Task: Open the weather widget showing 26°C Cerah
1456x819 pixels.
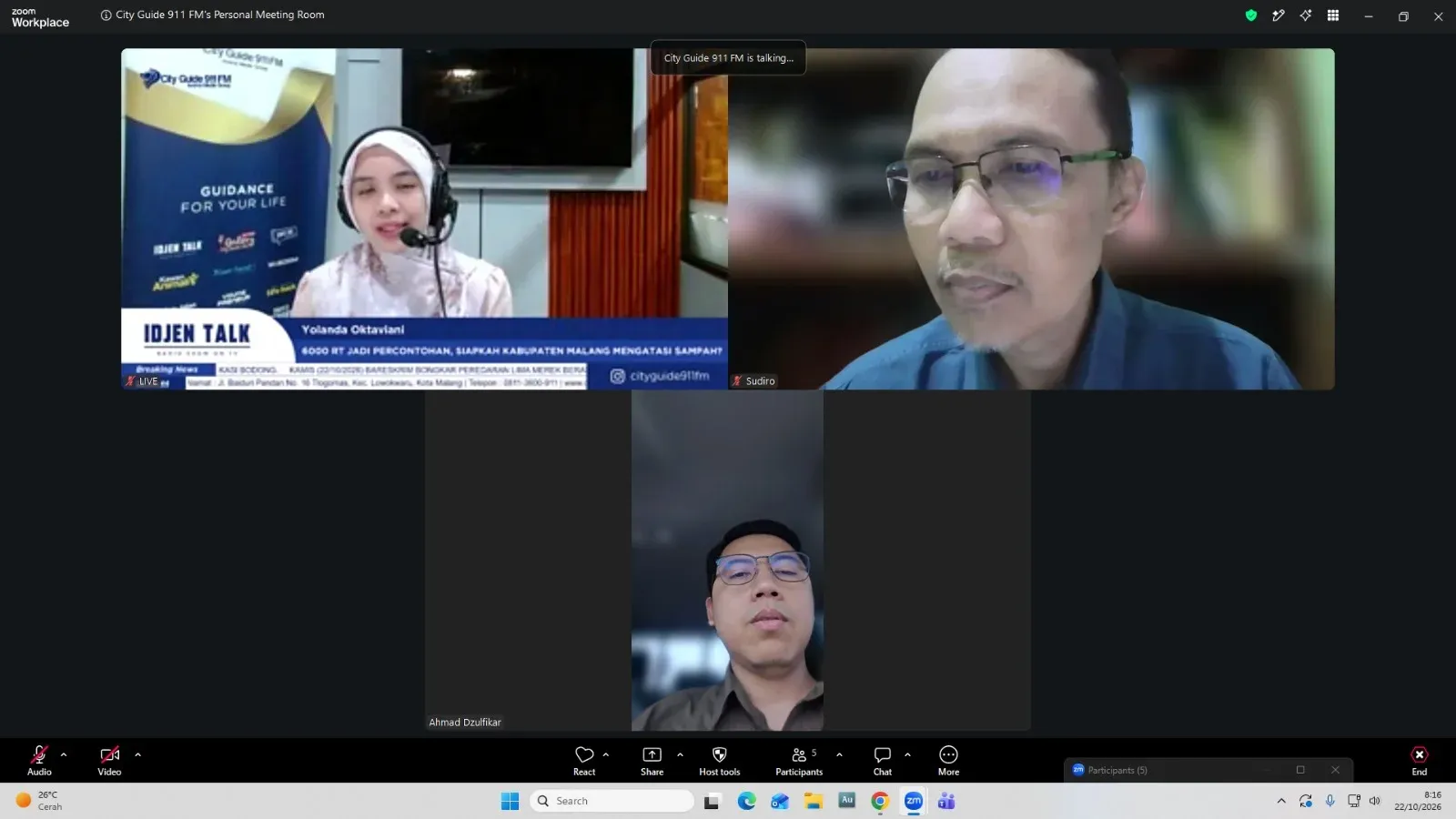Action: pos(39,801)
